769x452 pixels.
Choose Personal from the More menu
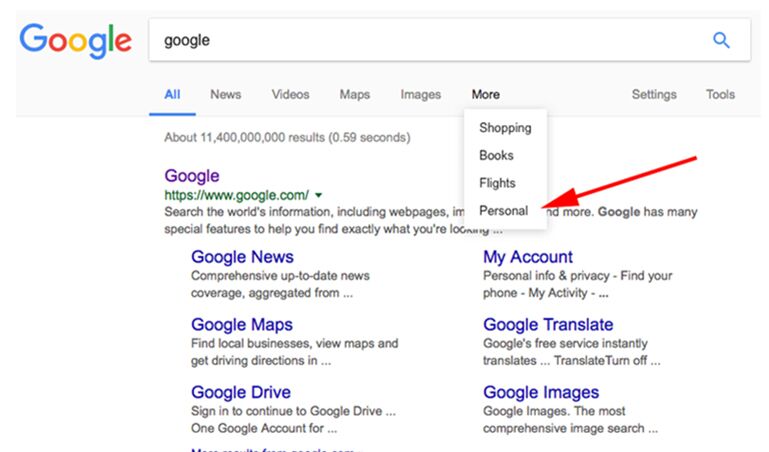point(504,211)
